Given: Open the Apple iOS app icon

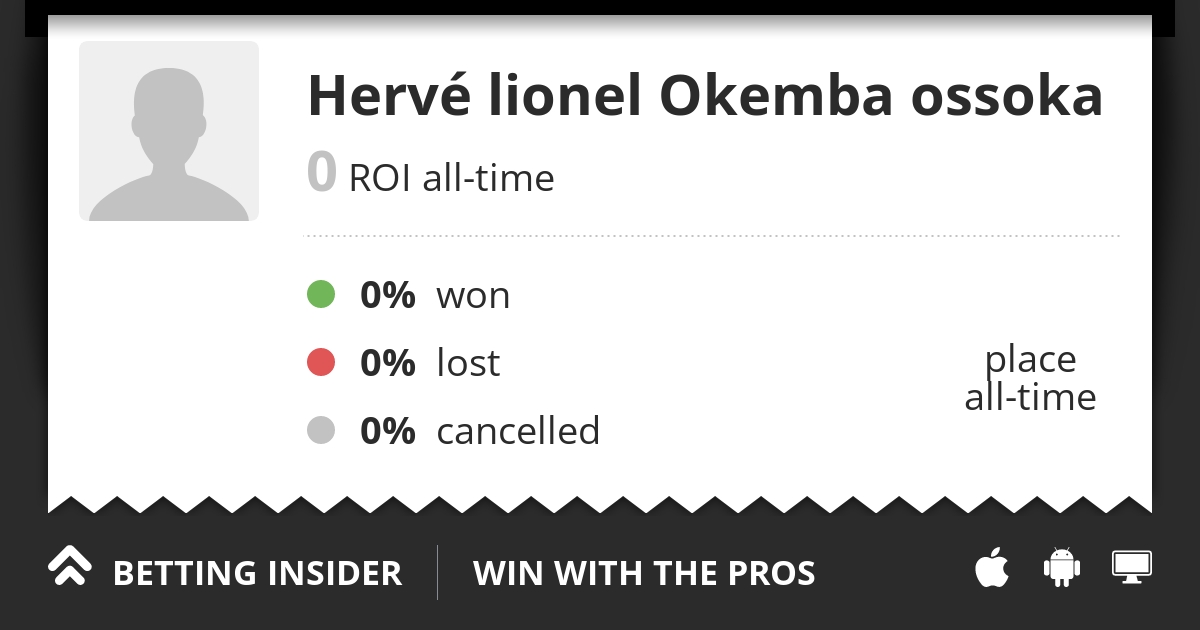Looking at the screenshot, I should [992, 568].
